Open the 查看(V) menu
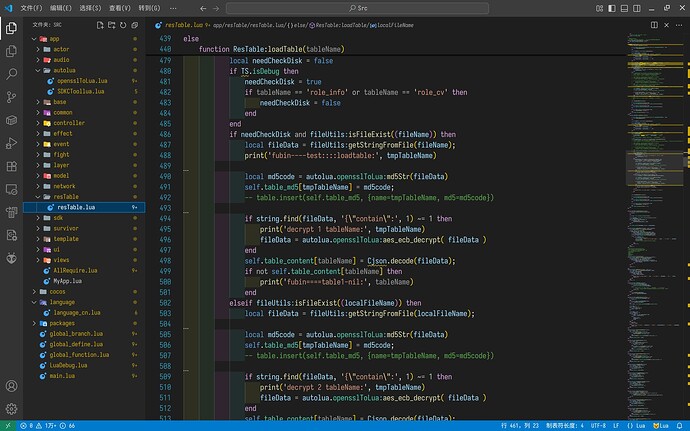This screenshot has width=690, height=431. pos(120,8)
